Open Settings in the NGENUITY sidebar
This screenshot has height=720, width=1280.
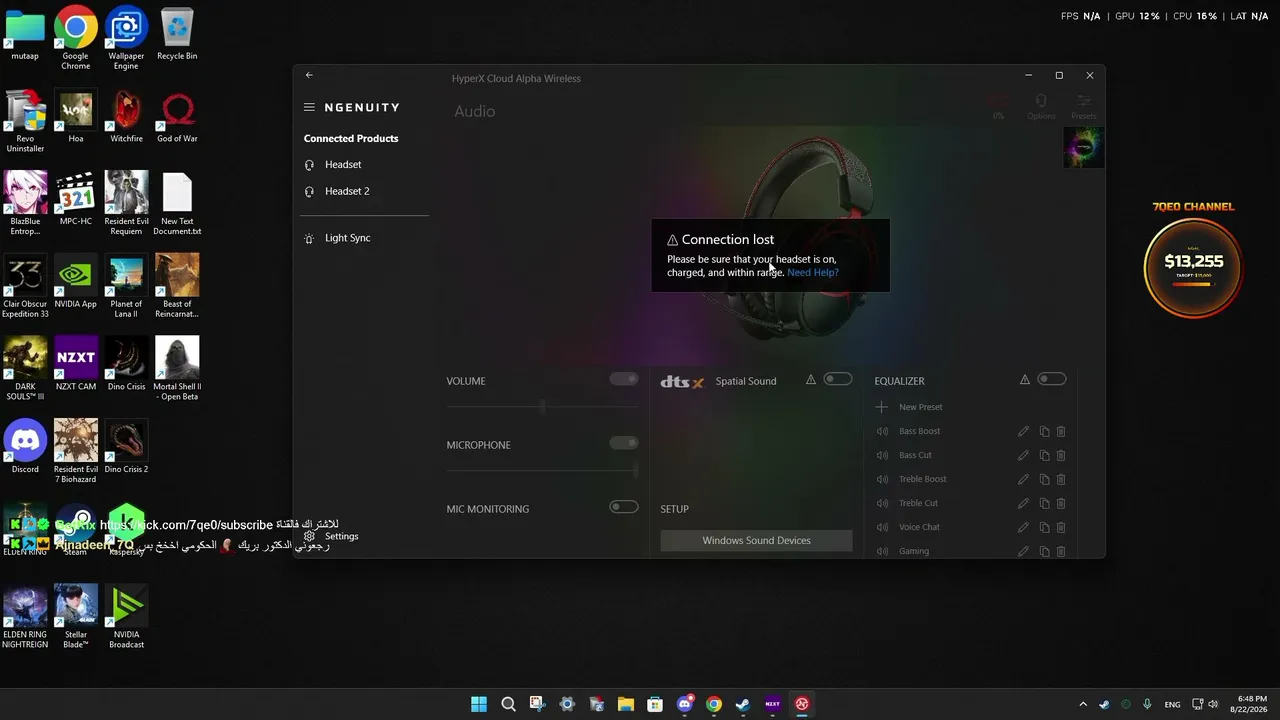(341, 536)
